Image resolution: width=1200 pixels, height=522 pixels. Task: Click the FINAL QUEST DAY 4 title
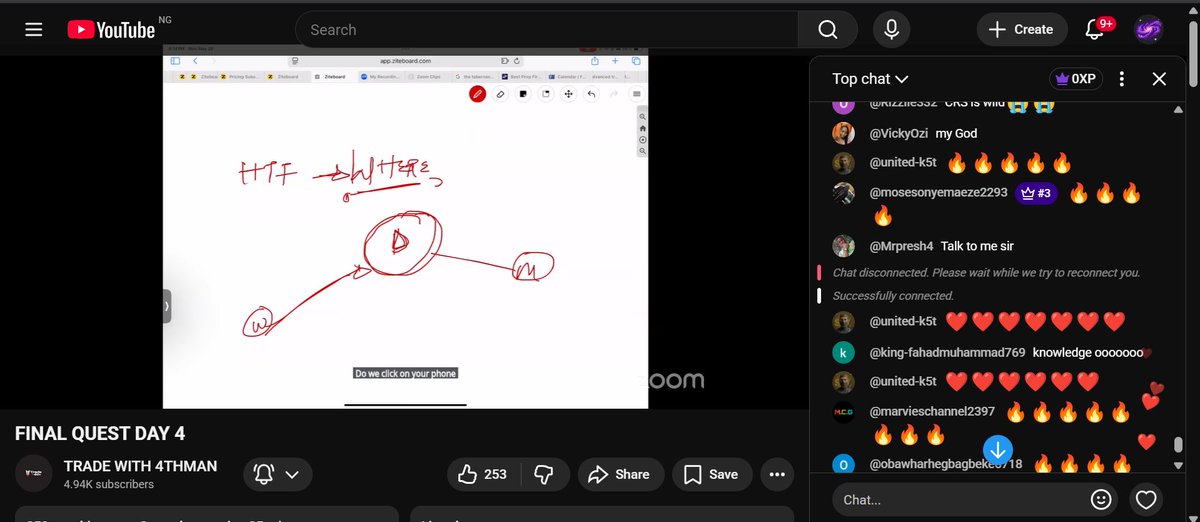[x=100, y=434]
